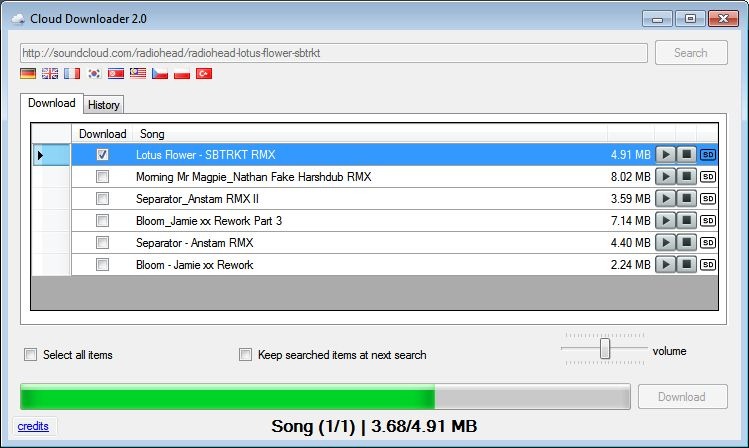
Task: Play the Lotus Flower - SBTRKT RMX preview
Action: [x=665, y=155]
